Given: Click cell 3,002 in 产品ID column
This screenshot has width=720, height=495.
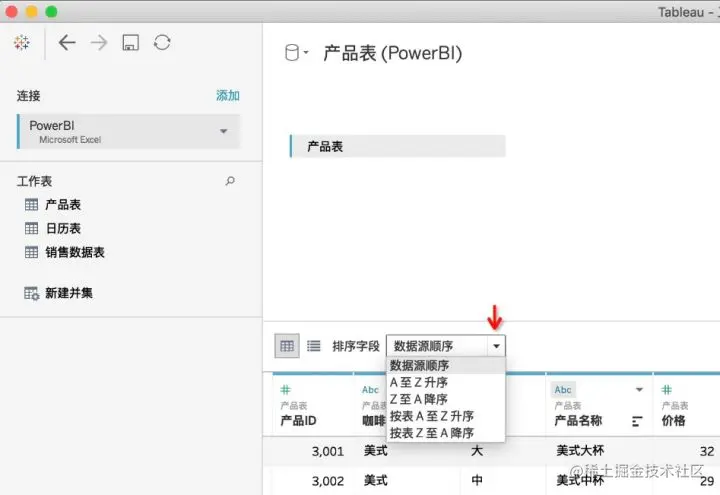Looking at the screenshot, I should pos(328,481).
